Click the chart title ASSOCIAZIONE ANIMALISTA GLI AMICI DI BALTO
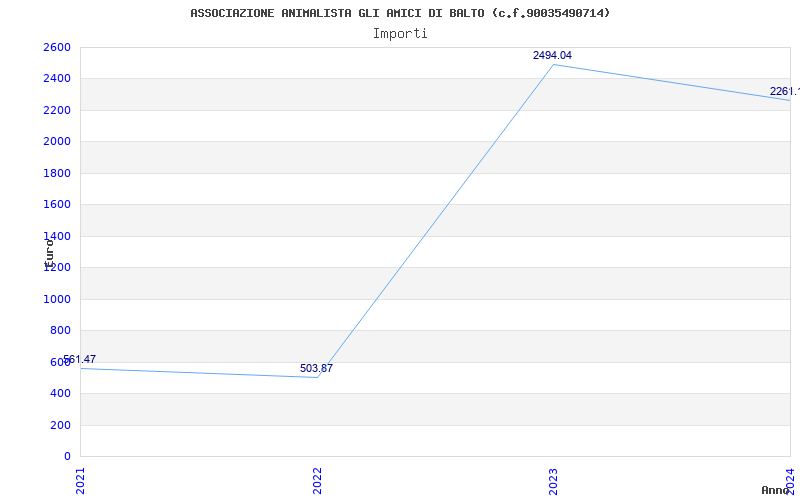Image resolution: width=800 pixels, height=500 pixels. click(x=400, y=13)
